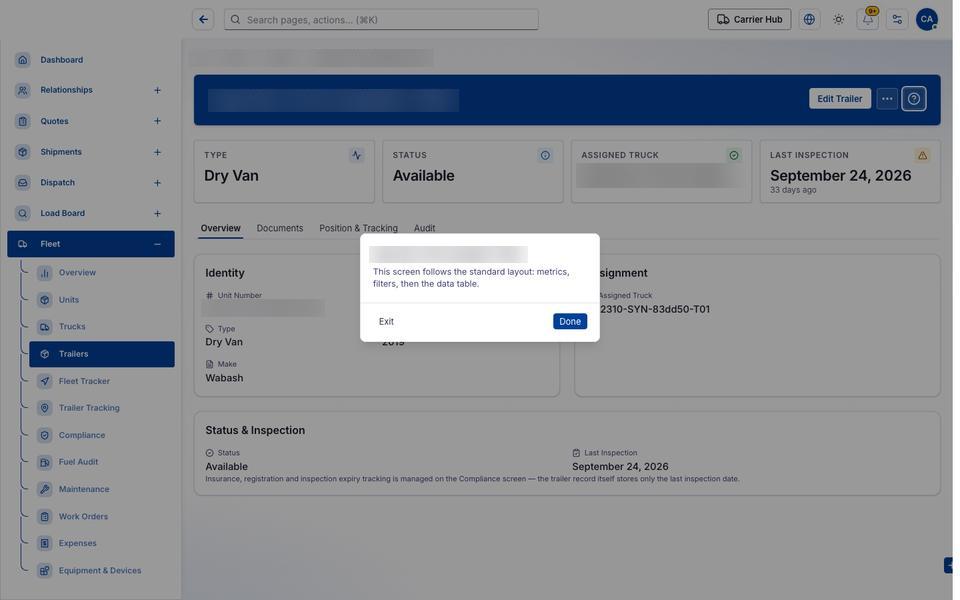The height and width of the screenshot is (600, 960).
Task: Open the trailer more options ellipsis
Action: (887, 99)
